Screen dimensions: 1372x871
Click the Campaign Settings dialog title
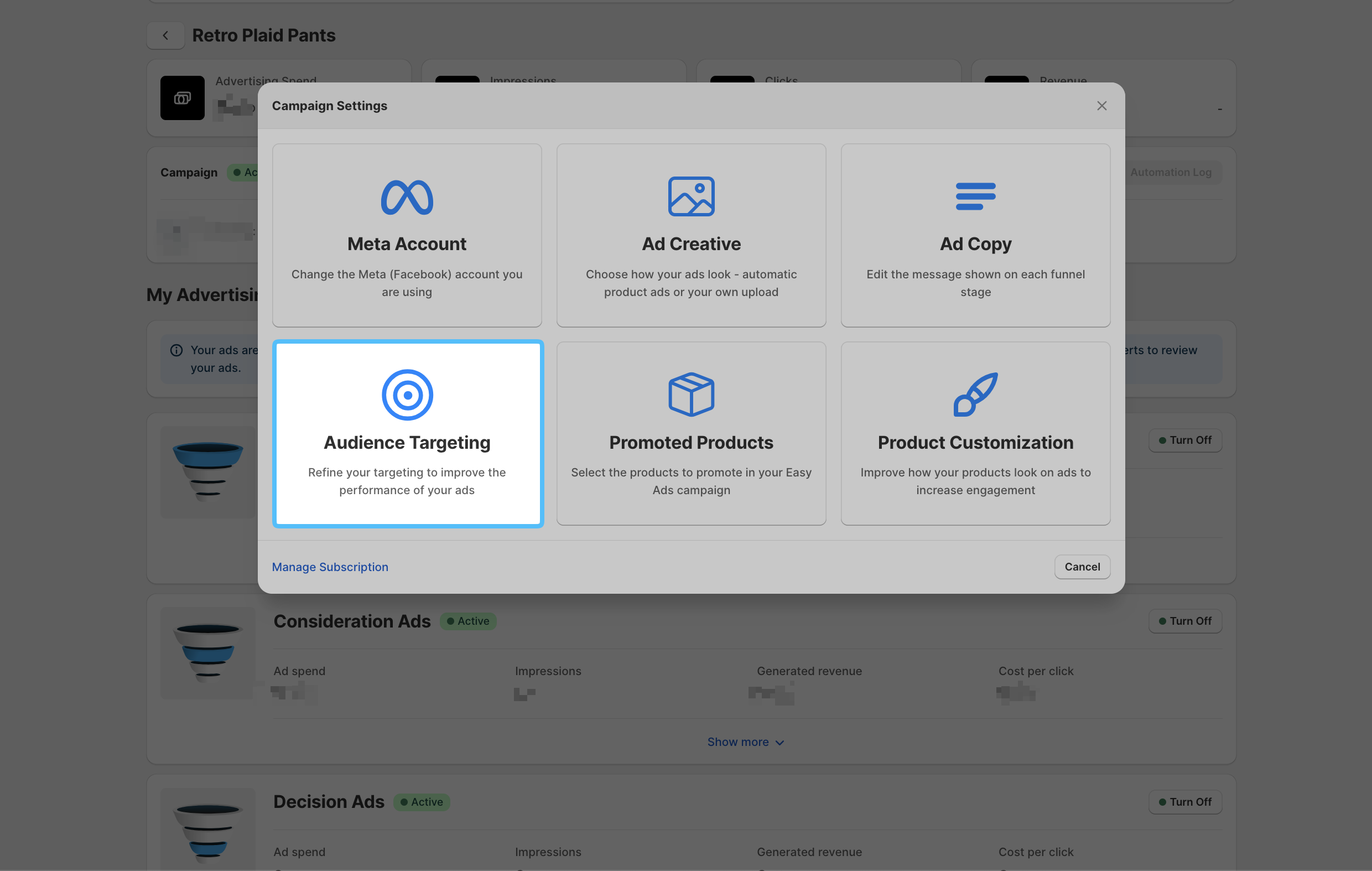[x=329, y=106]
